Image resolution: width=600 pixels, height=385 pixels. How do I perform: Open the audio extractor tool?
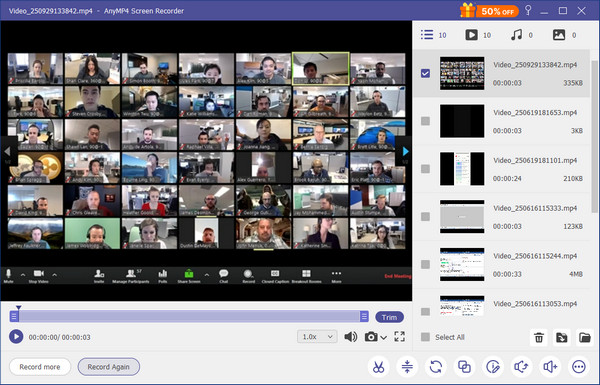[x=521, y=367]
